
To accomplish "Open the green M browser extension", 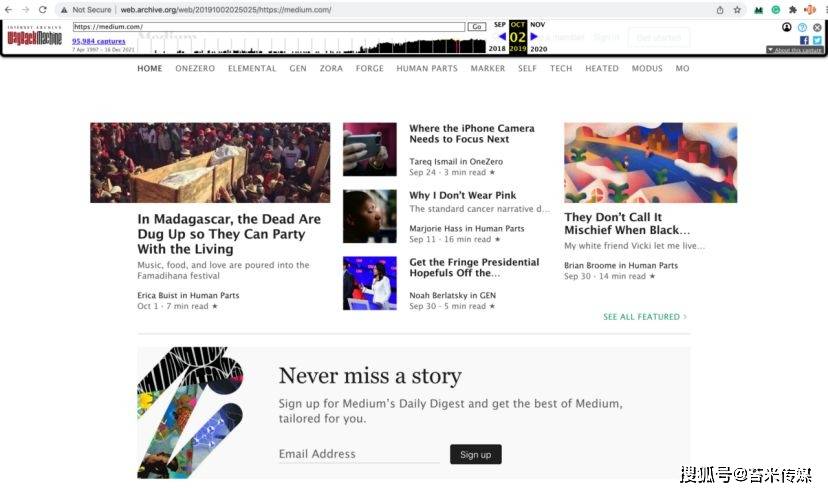I will 759,10.
